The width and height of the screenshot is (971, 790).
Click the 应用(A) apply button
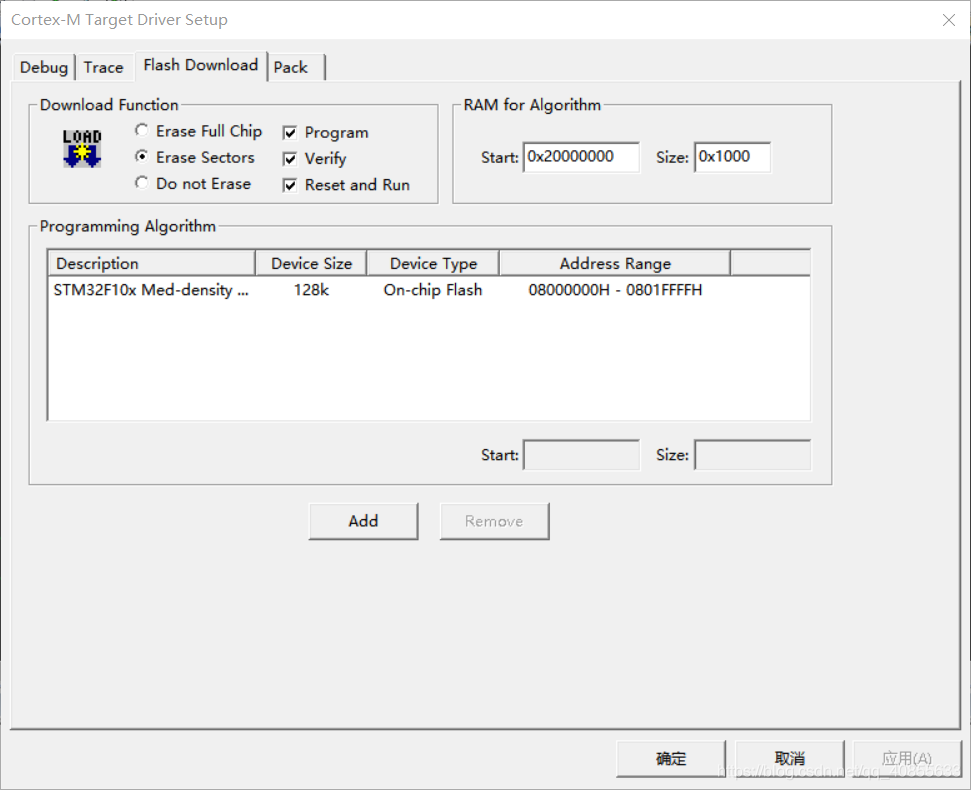click(907, 758)
